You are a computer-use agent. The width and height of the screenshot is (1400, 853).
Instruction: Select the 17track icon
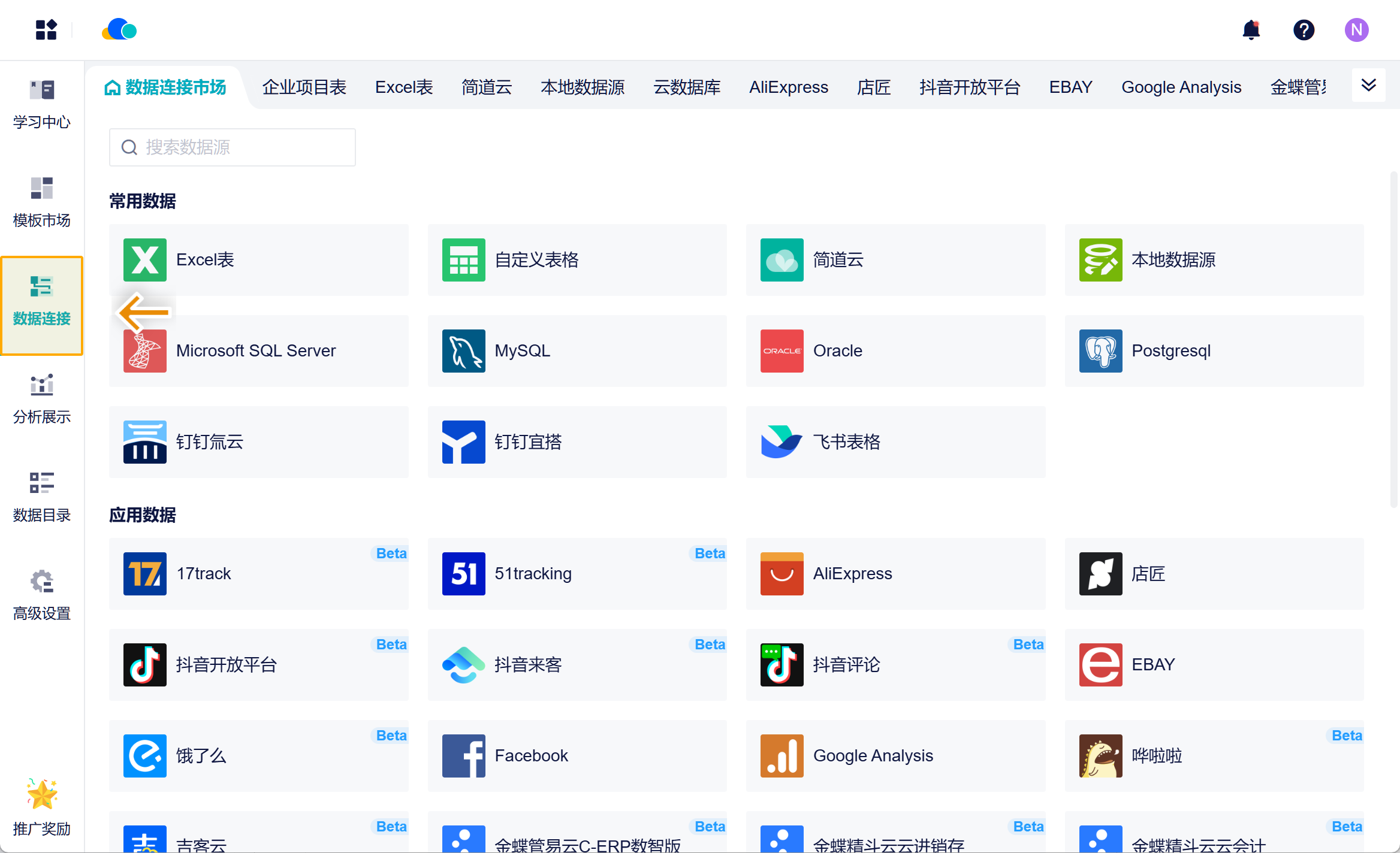145,574
